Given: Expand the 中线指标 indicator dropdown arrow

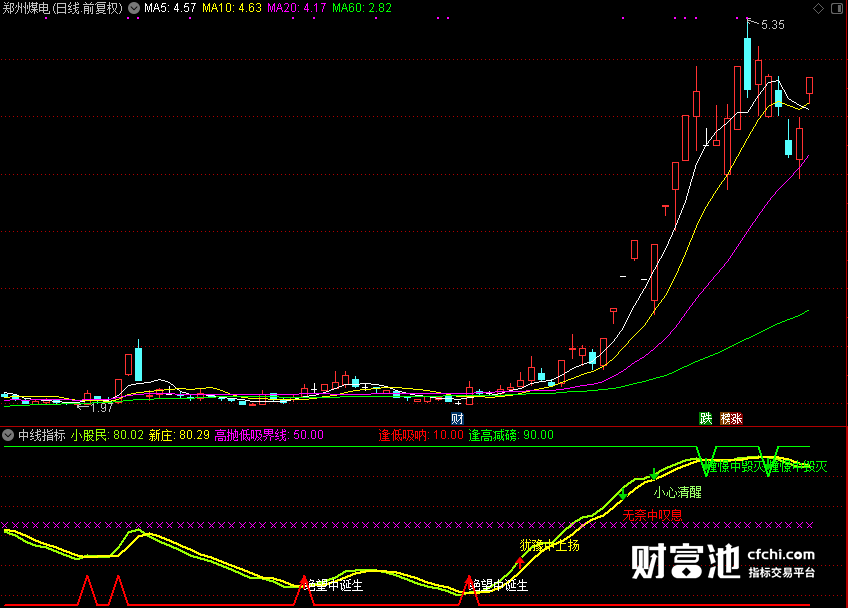Looking at the screenshot, I should [8, 435].
